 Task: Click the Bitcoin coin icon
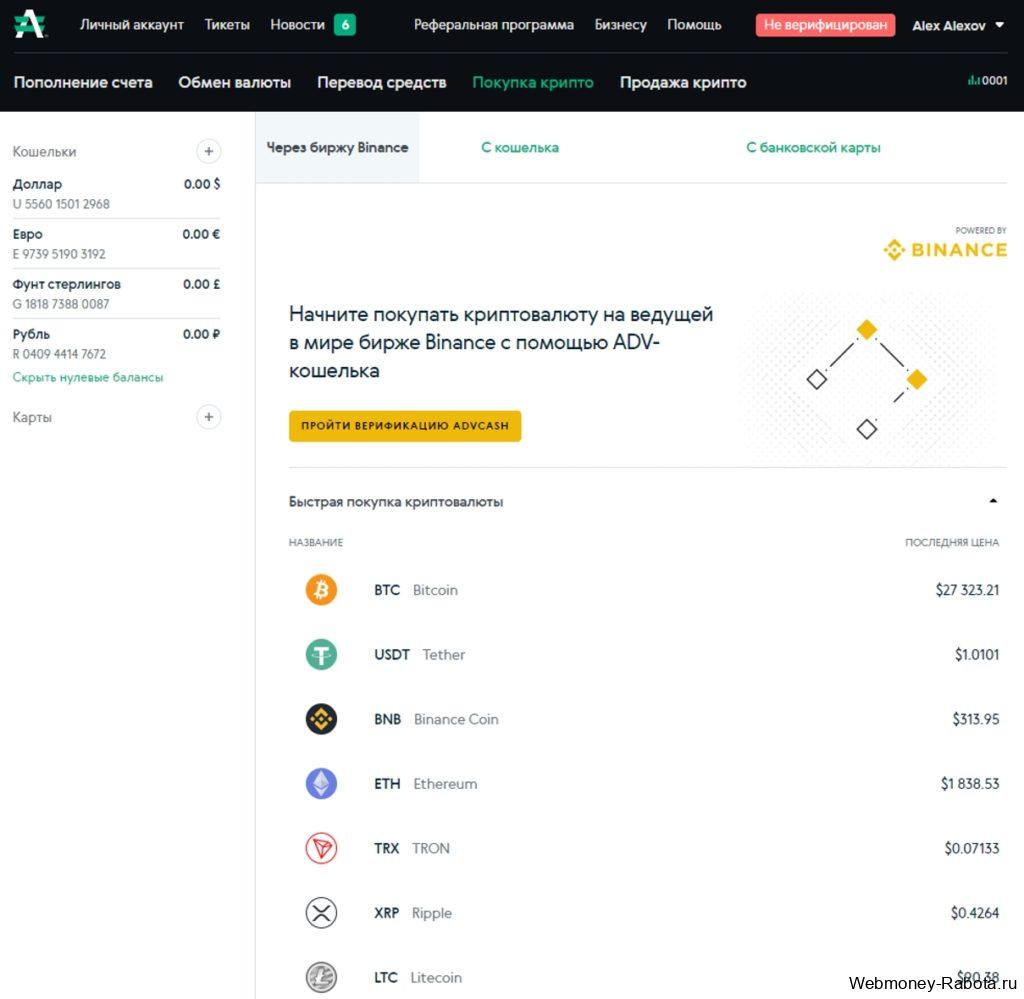tap(321, 590)
